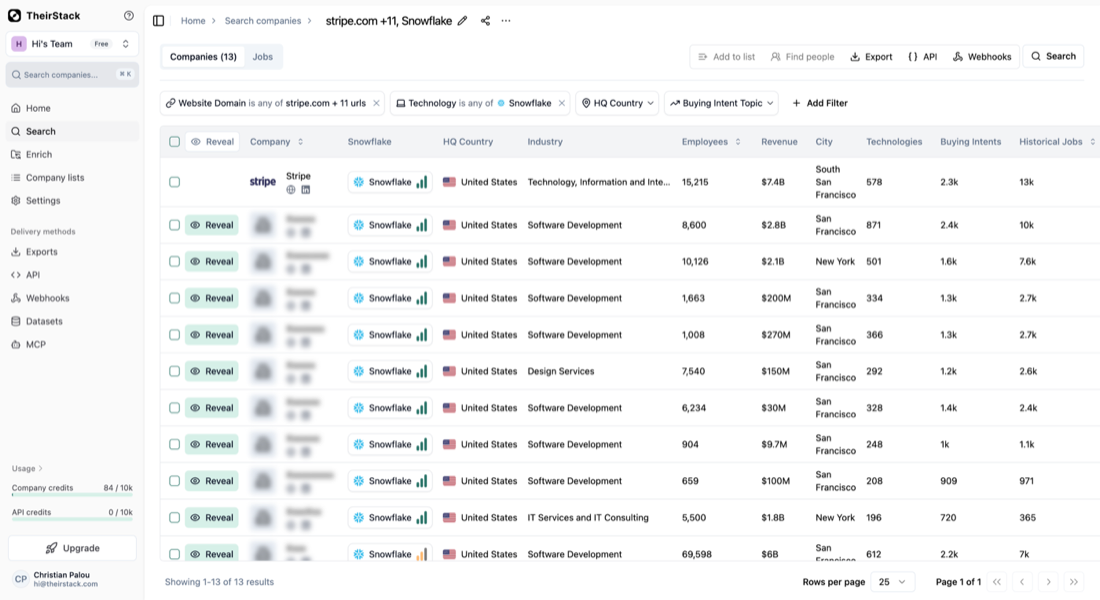Click Add Filter

pos(819,103)
